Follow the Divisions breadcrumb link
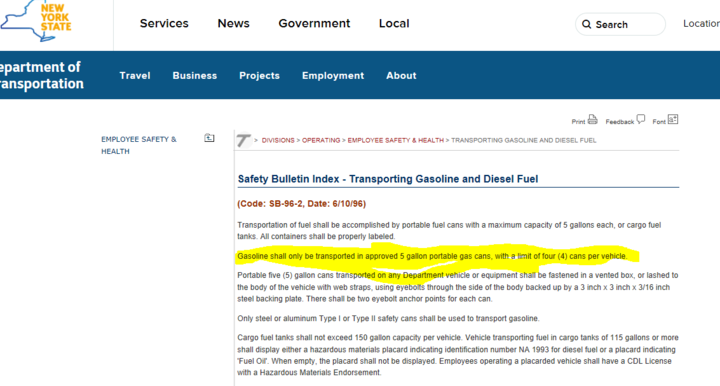Image resolution: width=720 pixels, height=386 pixels. coord(278,140)
